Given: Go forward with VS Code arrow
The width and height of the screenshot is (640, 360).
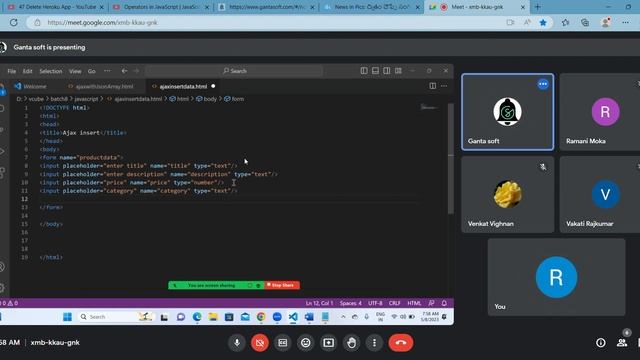Looking at the screenshot, I should [x=136, y=71].
